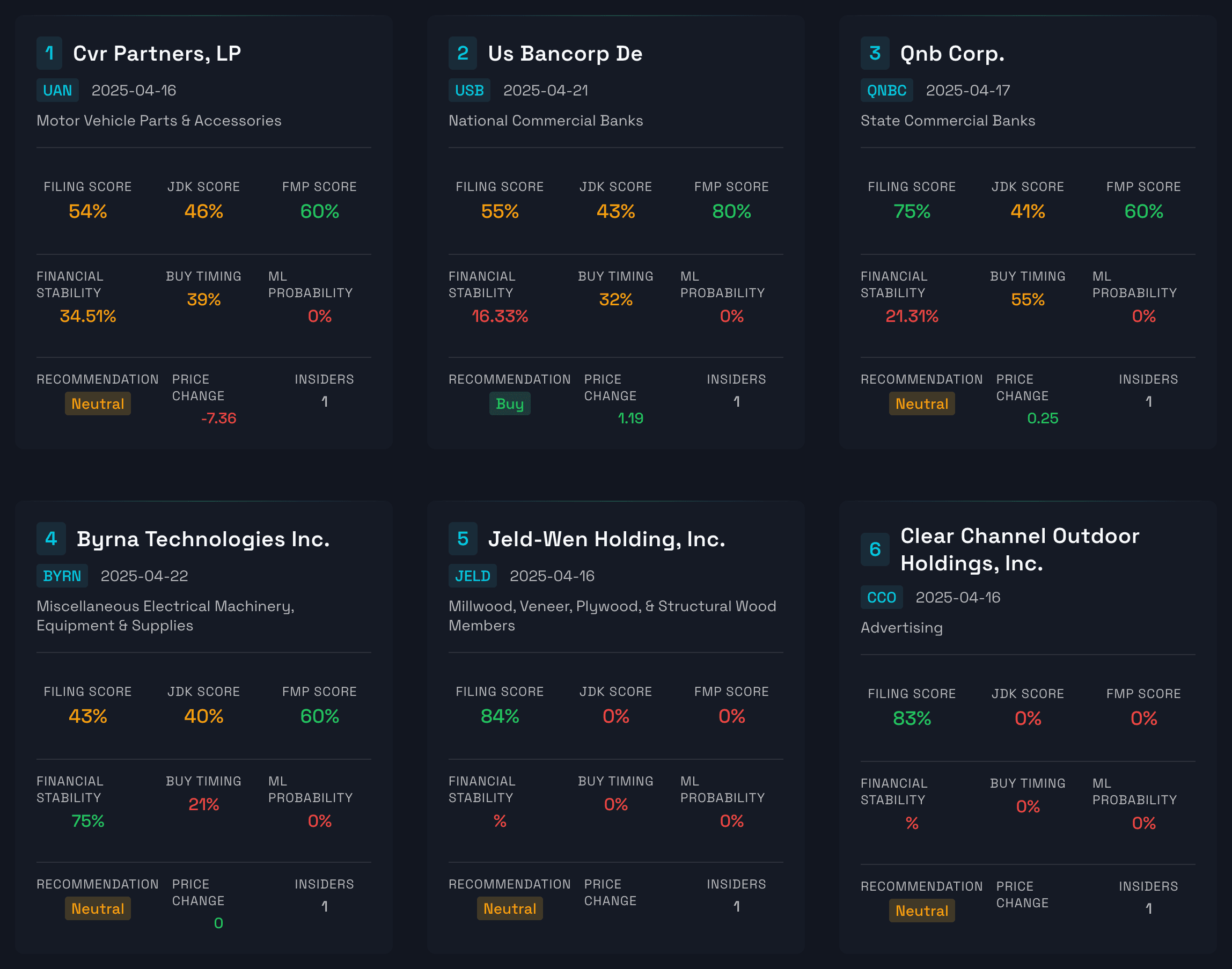Select the USB ticker badge
This screenshot has width=1232, height=969.
469,90
